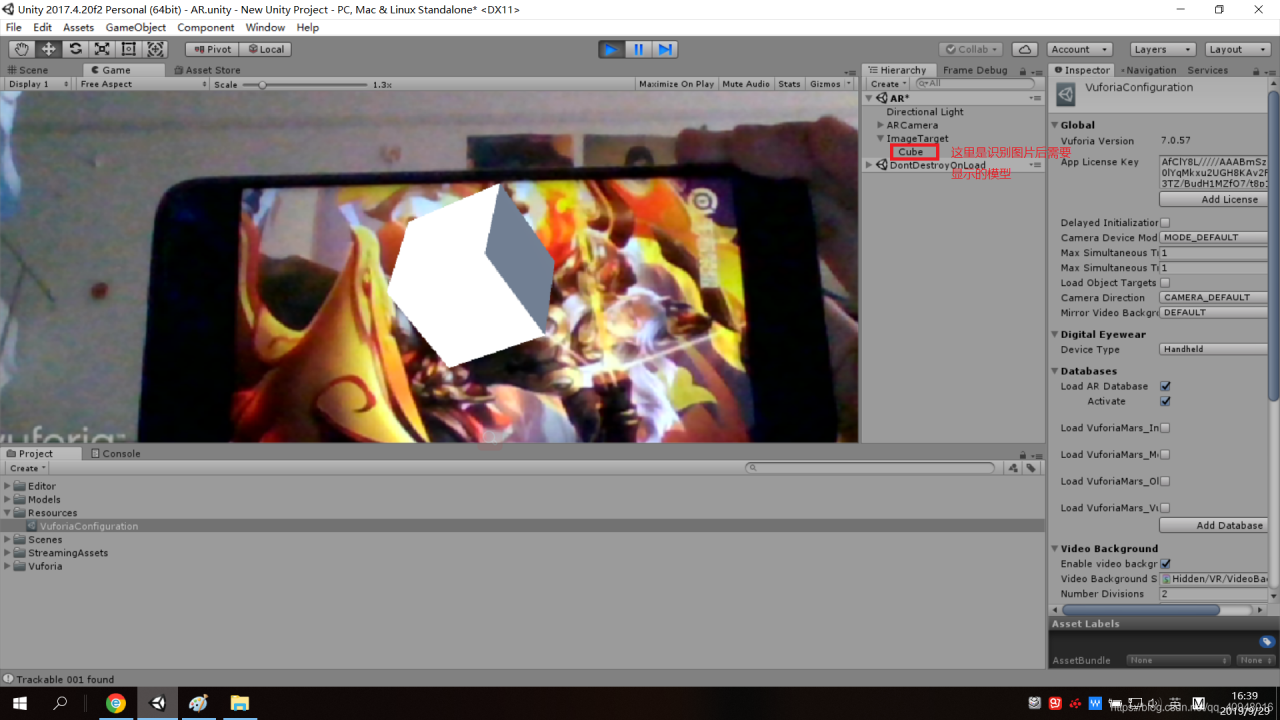Select the Move tool in the toolbar
Image resolution: width=1280 pixels, height=720 pixels.
48,49
